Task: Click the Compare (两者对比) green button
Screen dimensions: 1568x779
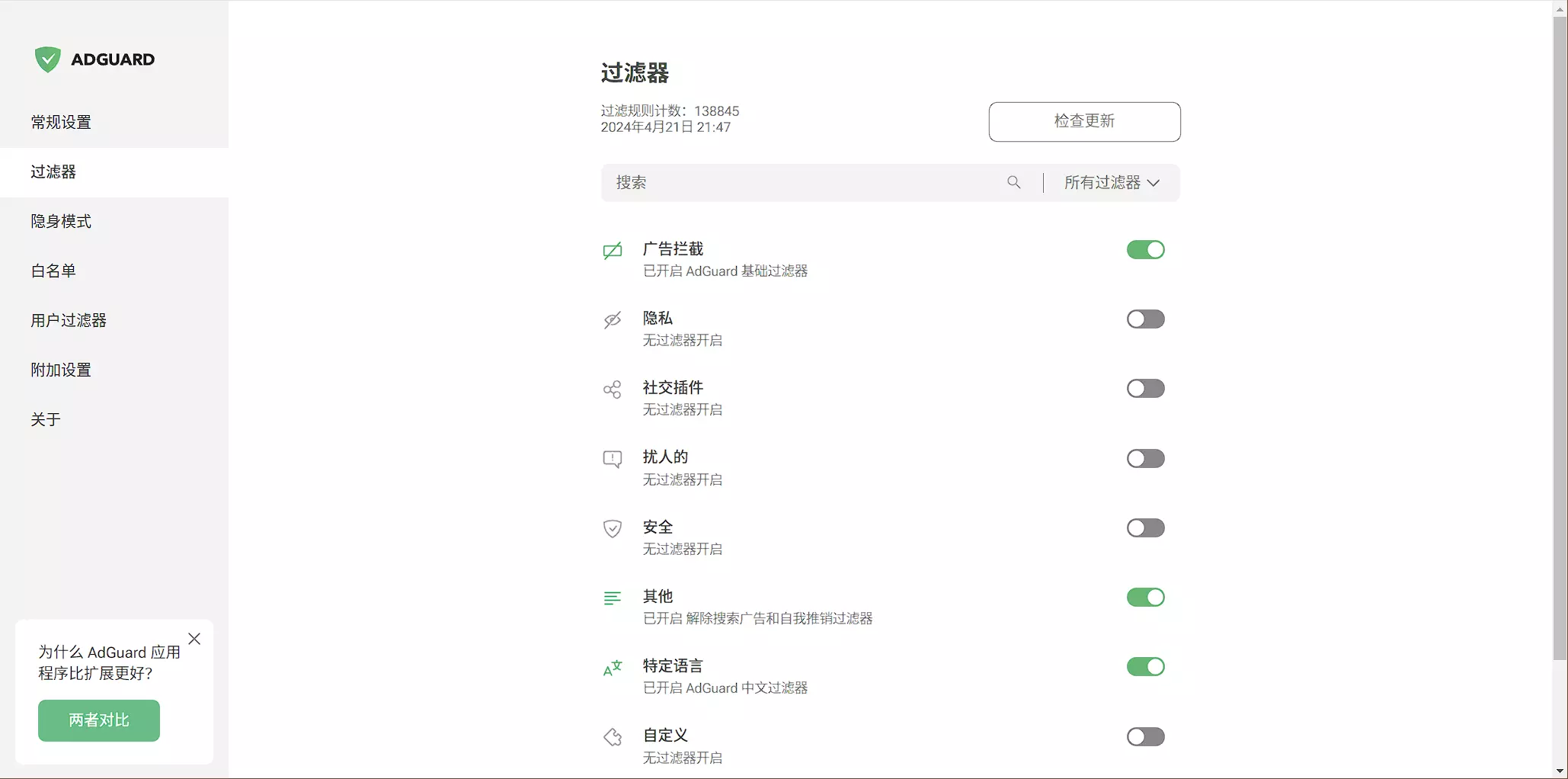Action: pyautogui.click(x=99, y=720)
